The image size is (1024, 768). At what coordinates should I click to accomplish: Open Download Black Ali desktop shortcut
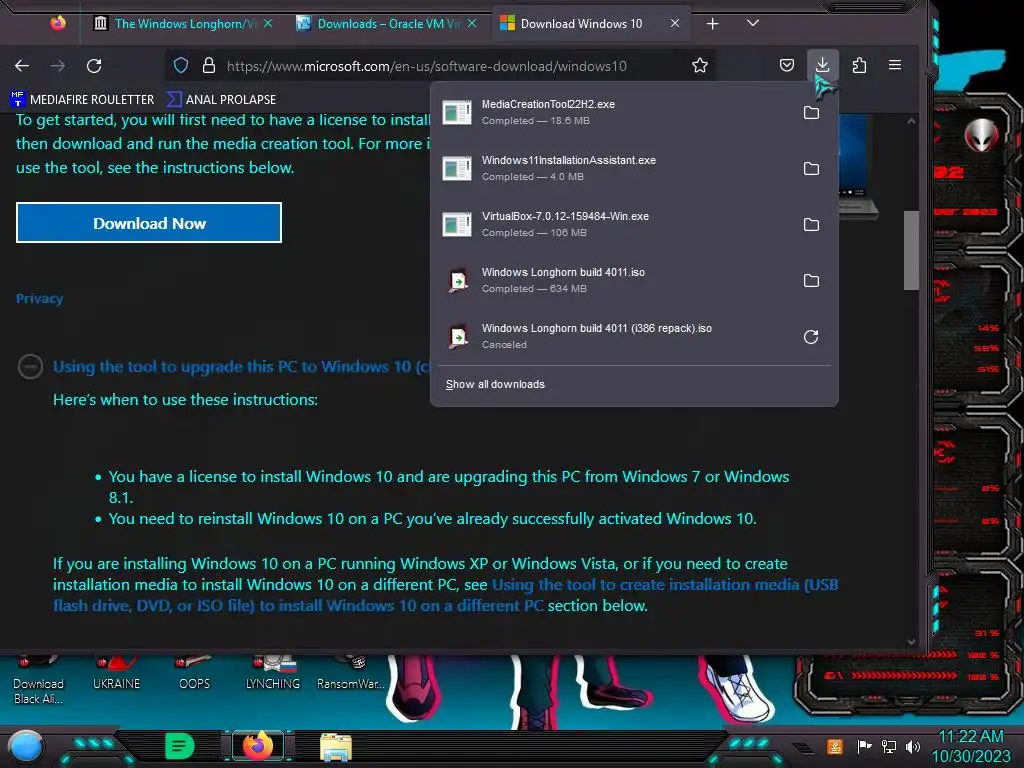point(39,682)
